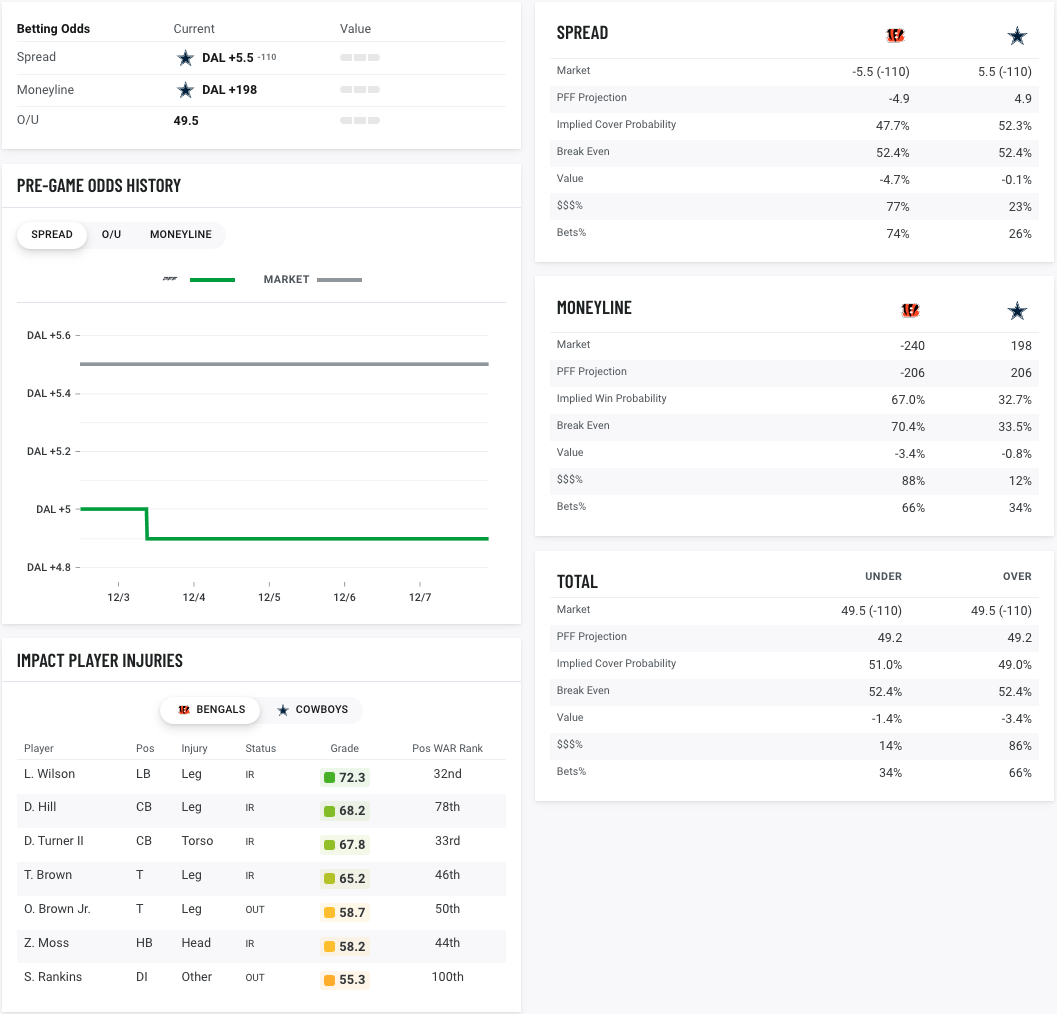Click the Bengals logo in the SPREAD card header
This screenshot has width=1057, height=1014.
[895, 36]
